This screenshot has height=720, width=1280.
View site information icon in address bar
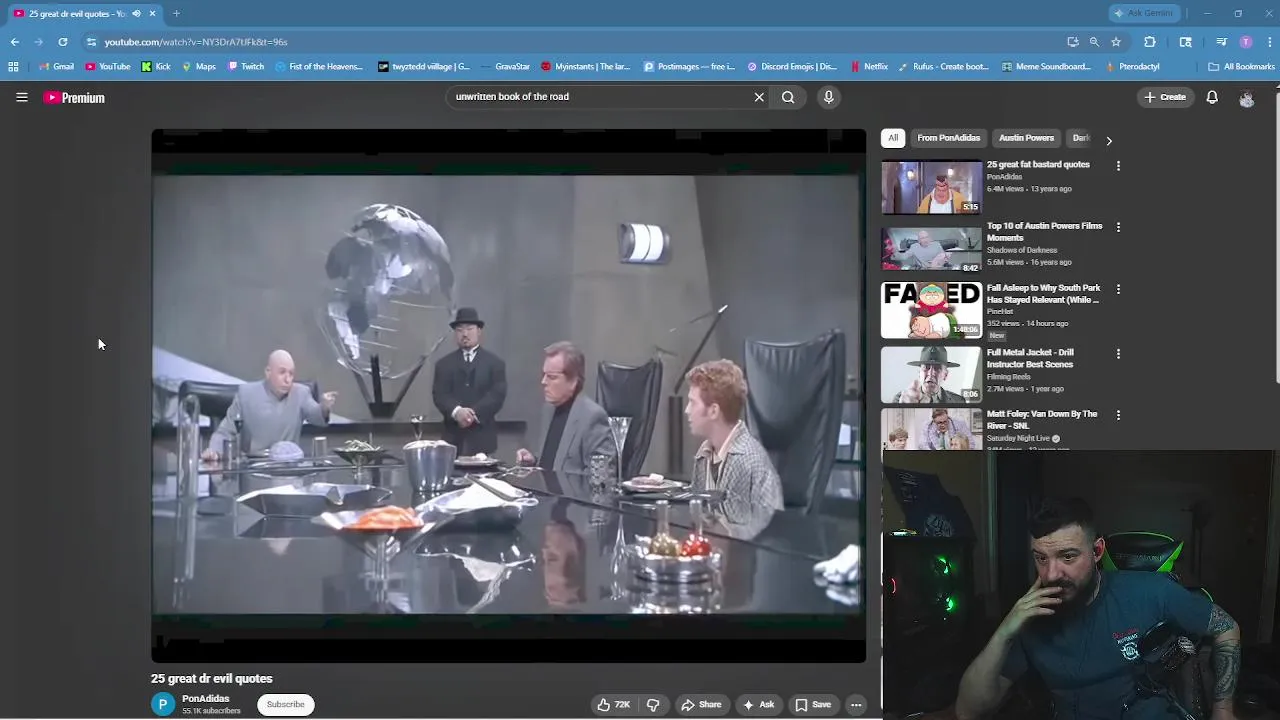point(91,42)
